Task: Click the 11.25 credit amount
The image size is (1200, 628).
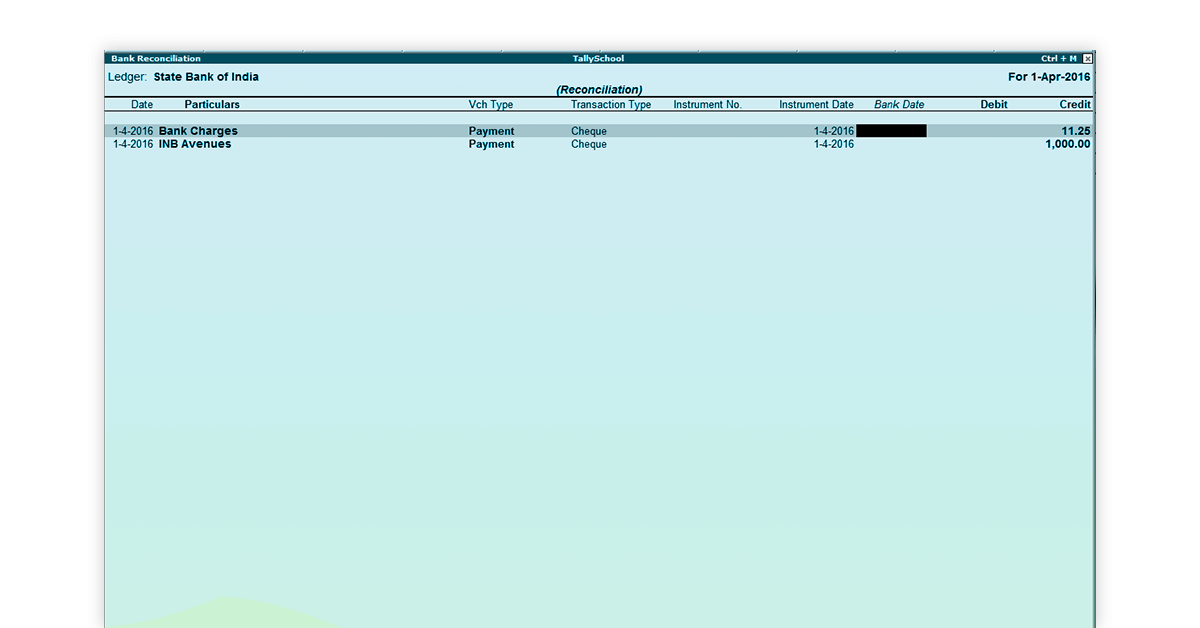Action: pos(1076,131)
